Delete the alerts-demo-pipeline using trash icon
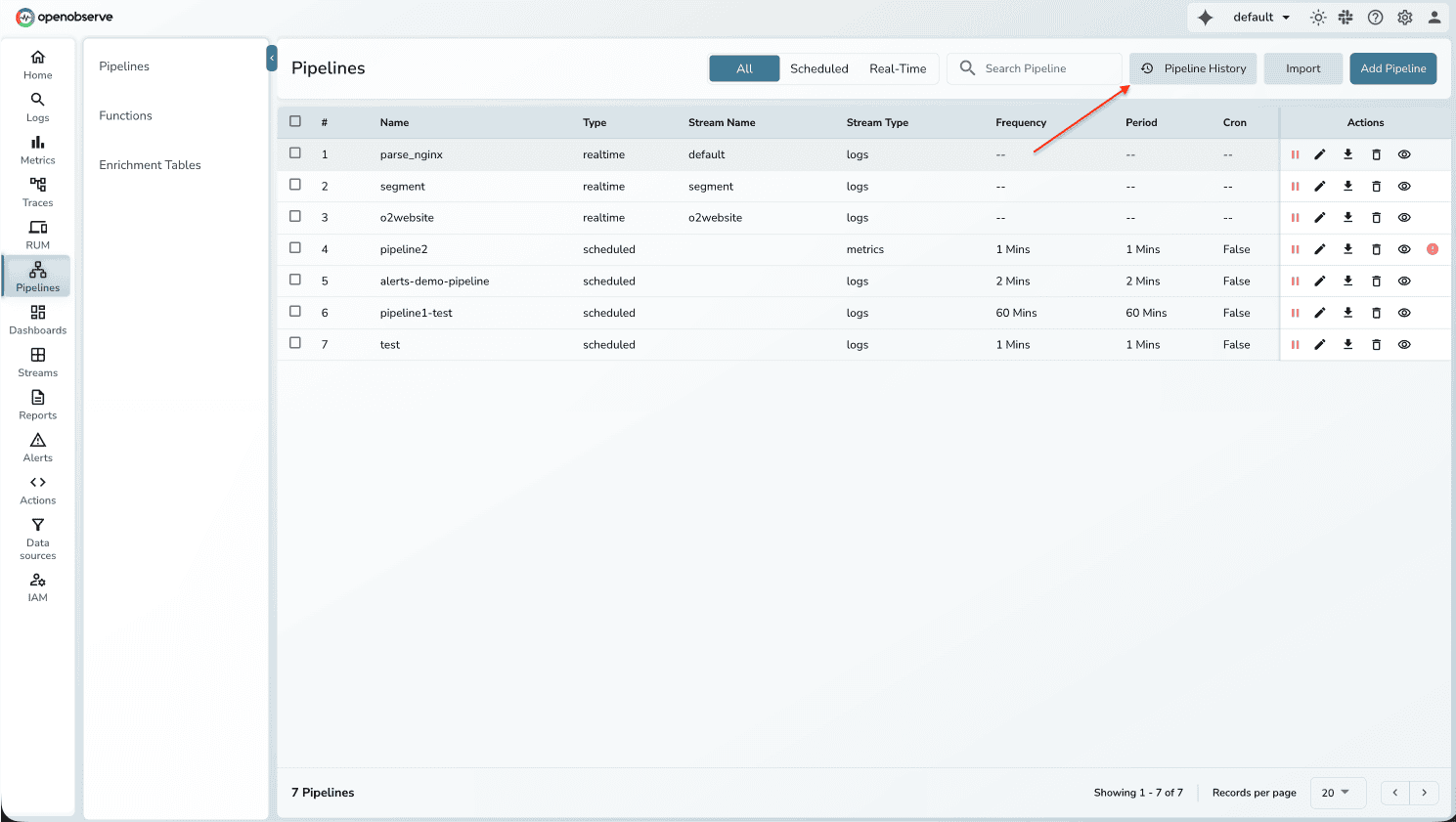This screenshot has height=822, width=1456. pyautogui.click(x=1376, y=281)
